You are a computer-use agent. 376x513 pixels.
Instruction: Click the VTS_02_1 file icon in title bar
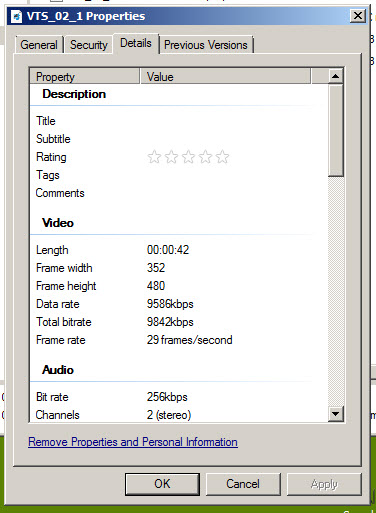(16, 16)
